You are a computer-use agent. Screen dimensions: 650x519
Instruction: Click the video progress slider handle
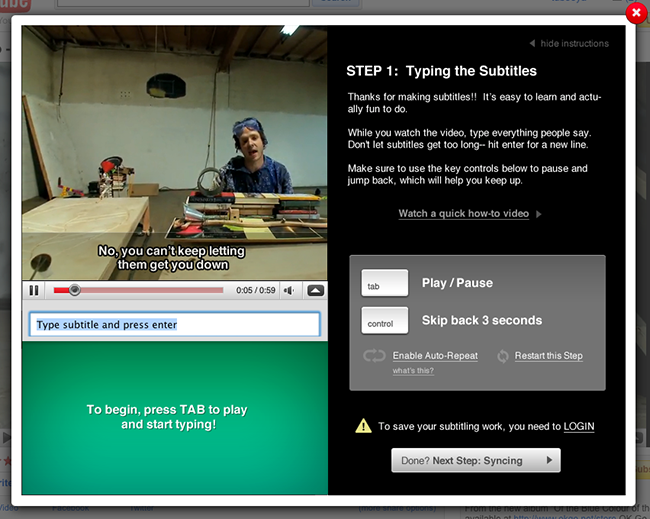coord(74,290)
